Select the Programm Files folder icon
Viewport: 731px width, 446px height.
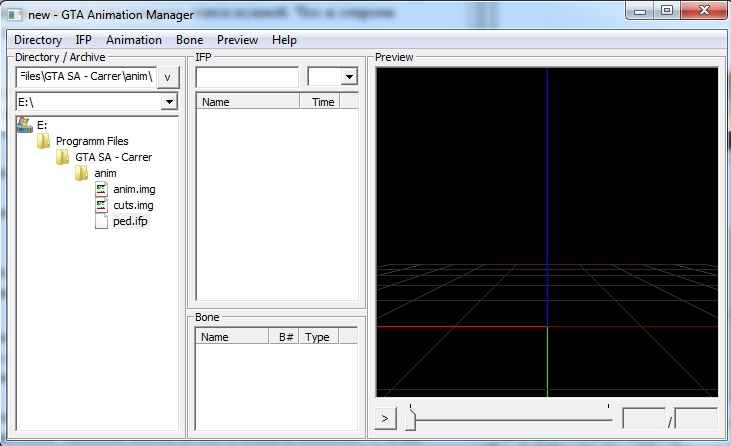[x=43, y=141]
